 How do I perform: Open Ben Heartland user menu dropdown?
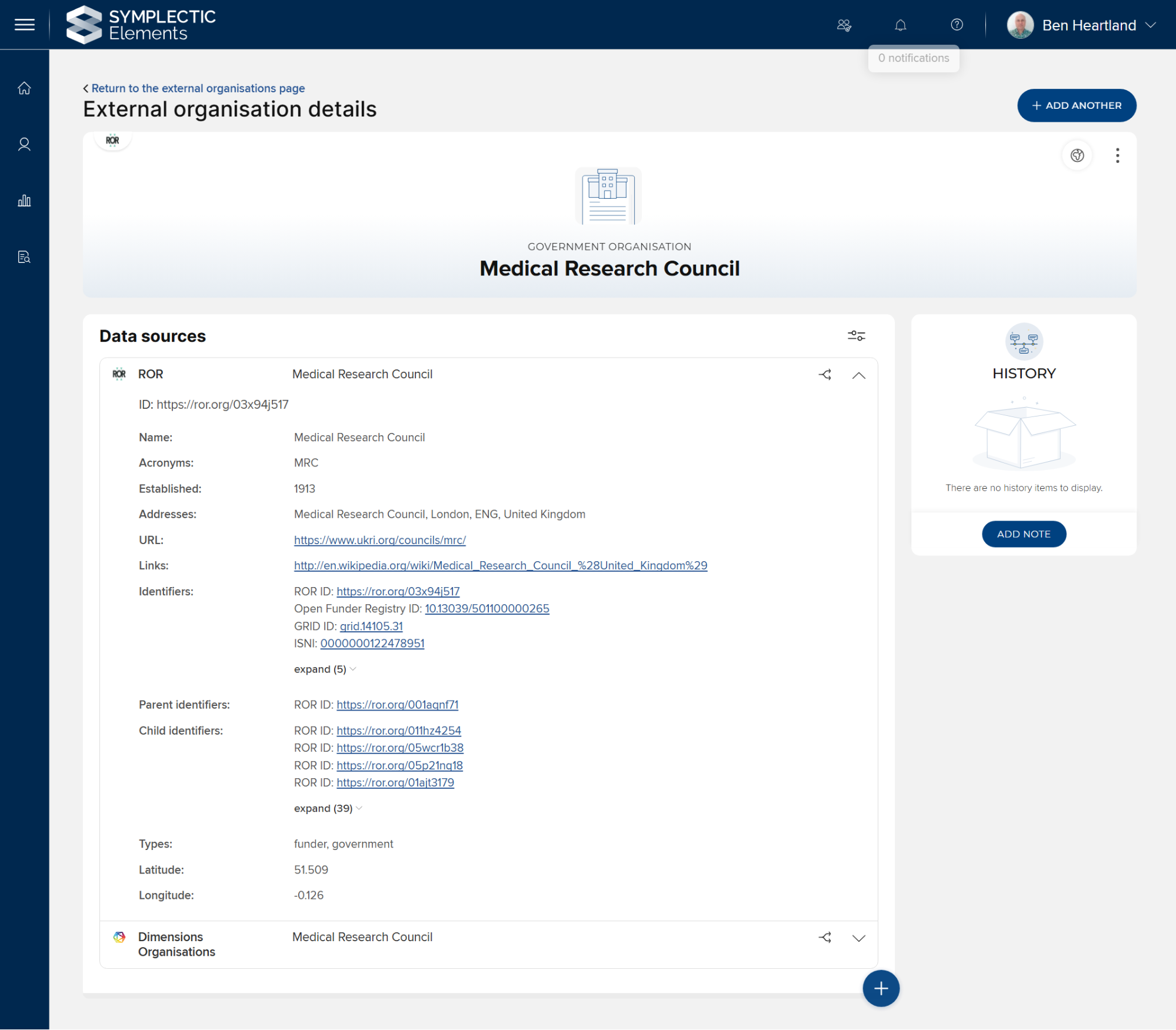coord(1150,25)
